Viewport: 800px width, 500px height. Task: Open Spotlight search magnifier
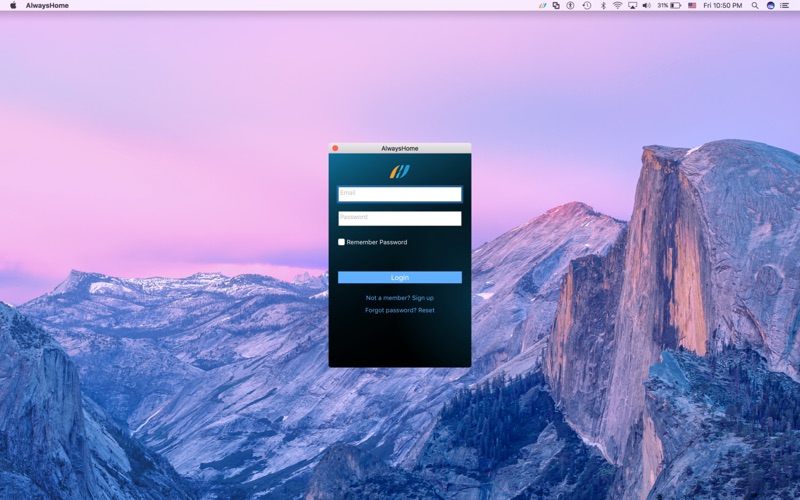coord(755,6)
